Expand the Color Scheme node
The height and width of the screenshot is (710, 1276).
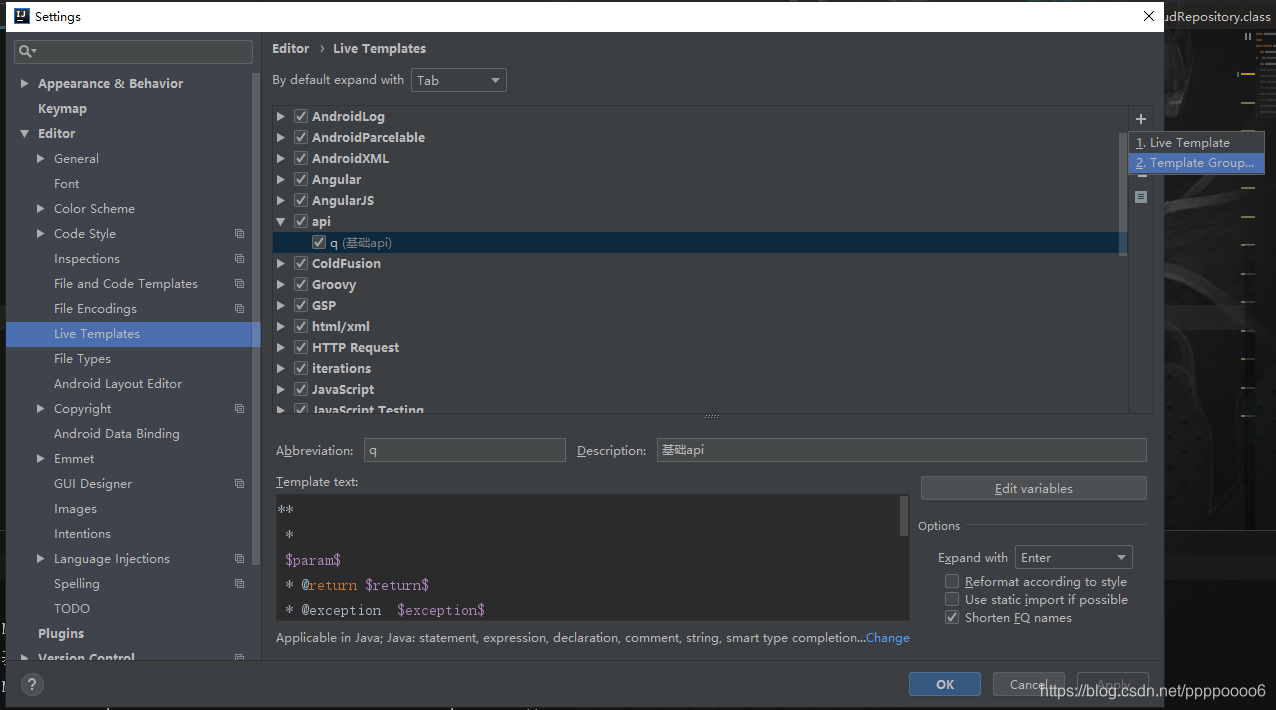point(40,209)
